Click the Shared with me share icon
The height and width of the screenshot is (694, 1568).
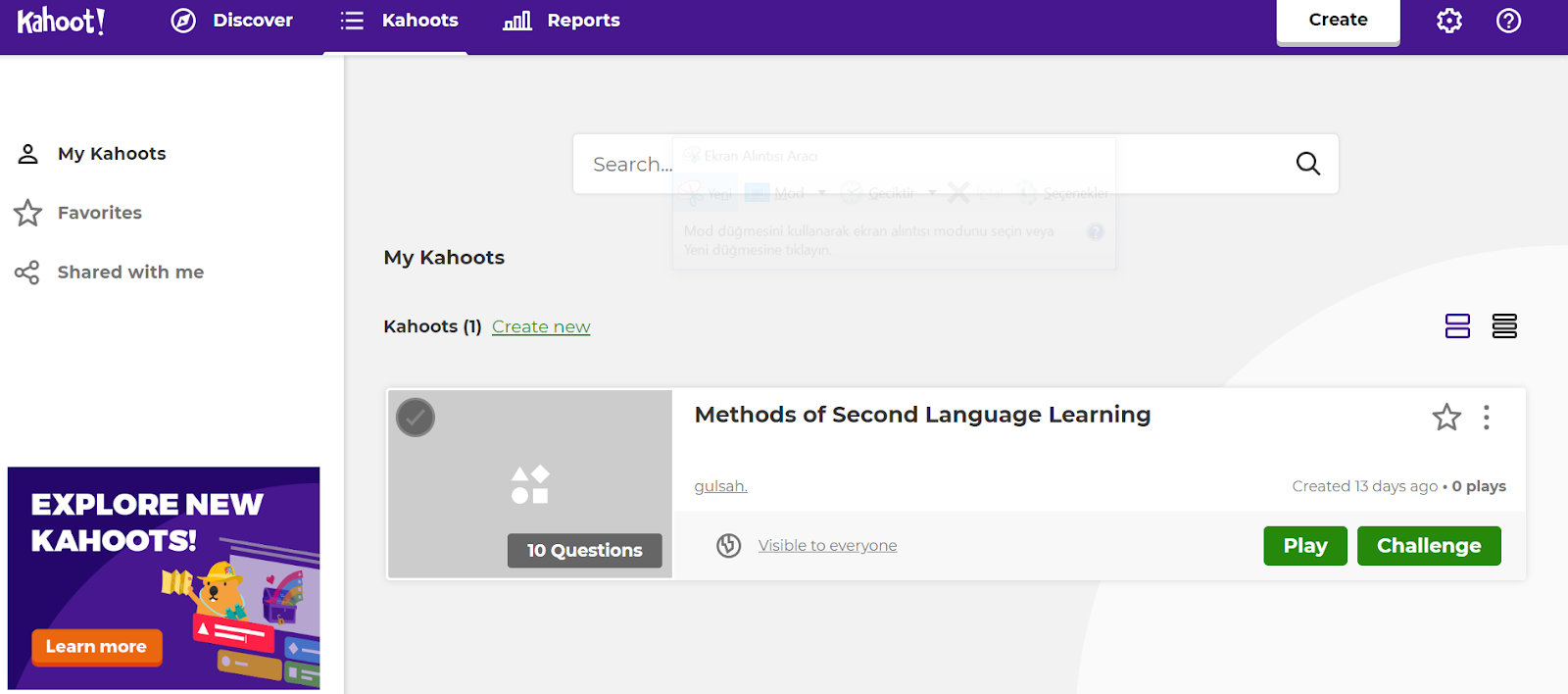[27, 273]
